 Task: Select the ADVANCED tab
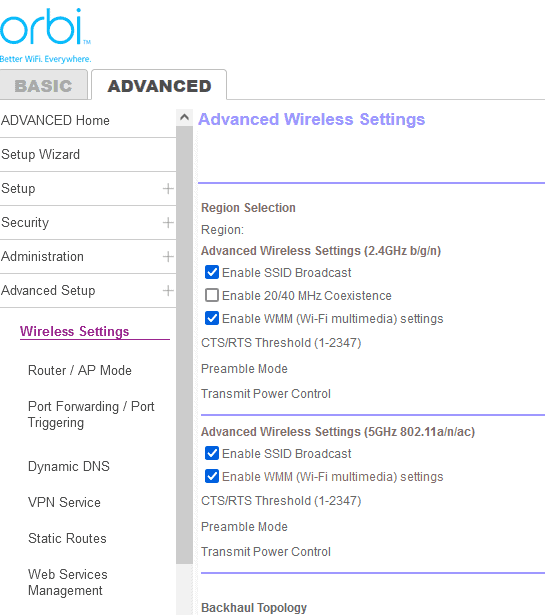[159, 86]
